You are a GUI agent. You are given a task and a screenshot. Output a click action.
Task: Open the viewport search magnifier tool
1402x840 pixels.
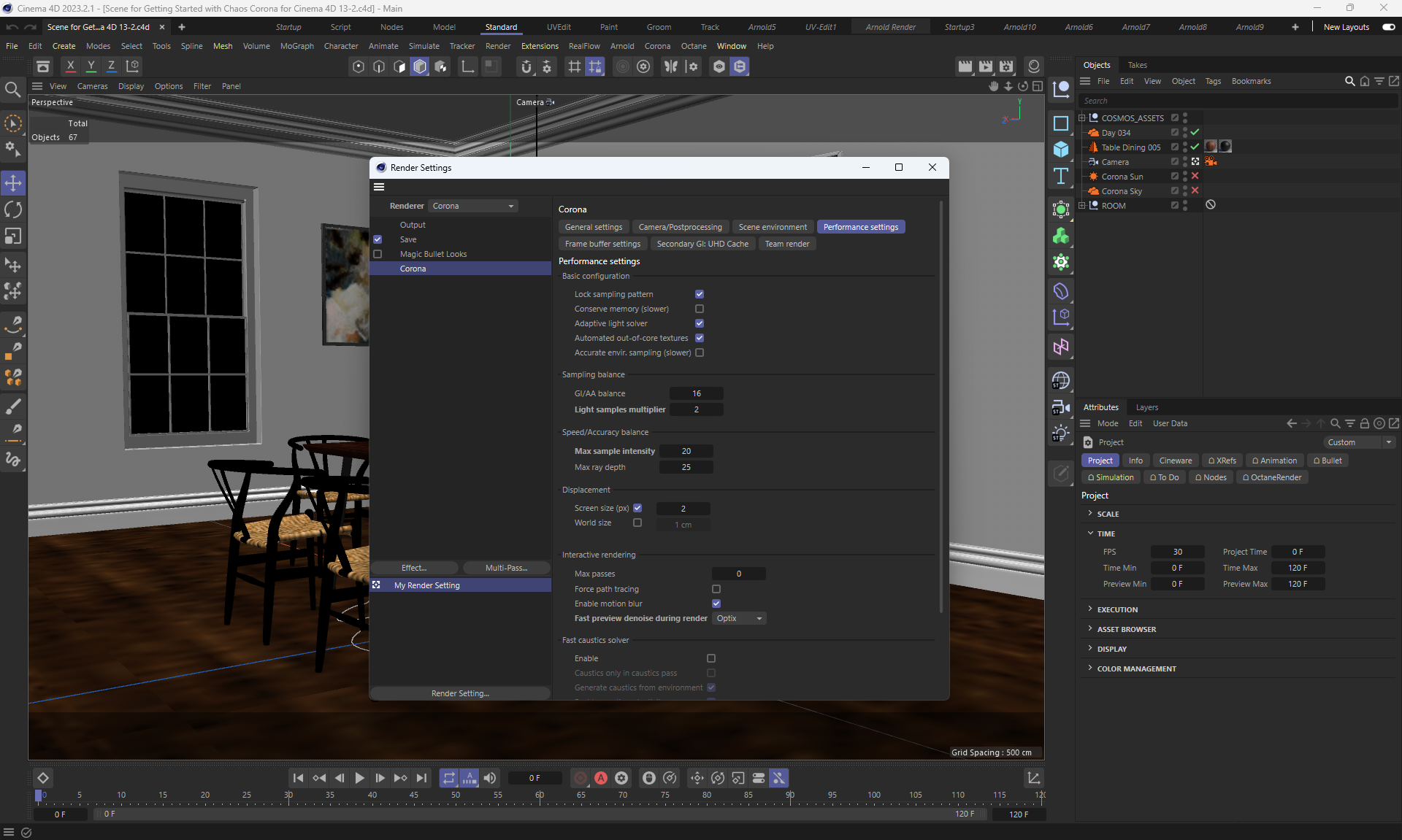pyautogui.click(x=12, y=90)
